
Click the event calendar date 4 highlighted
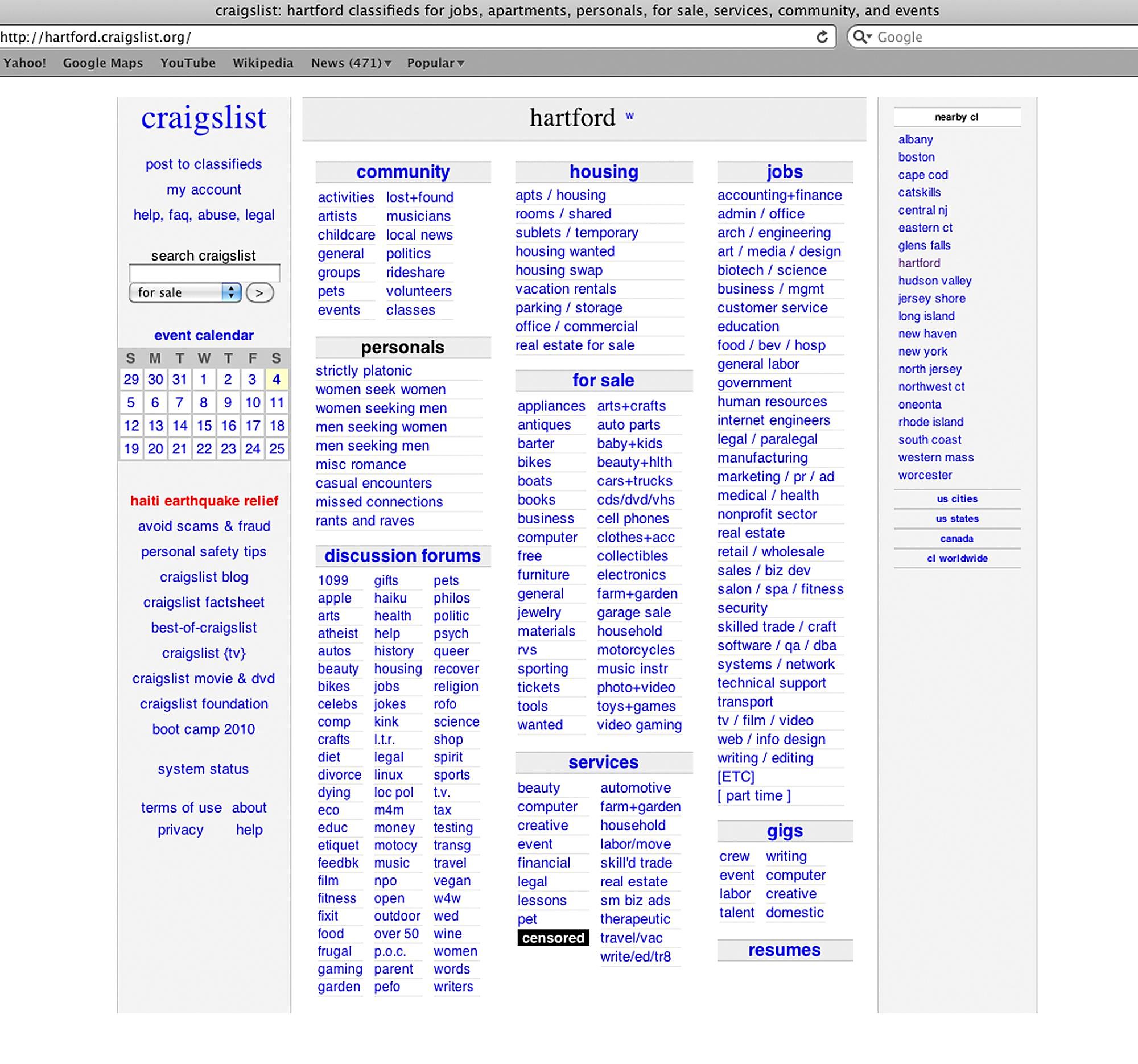point(276,379)
